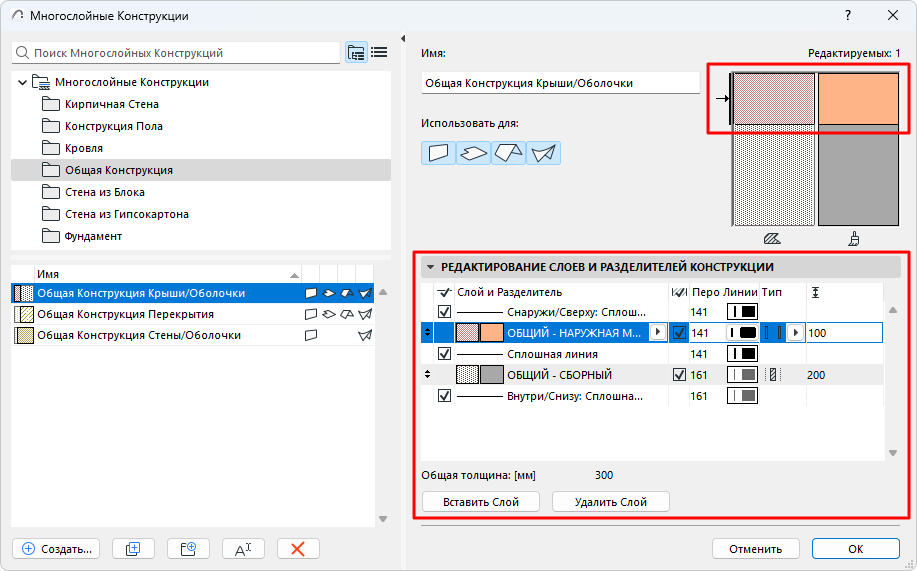Open help with the question mark
The image size is (917, 571).
[848, 15]
